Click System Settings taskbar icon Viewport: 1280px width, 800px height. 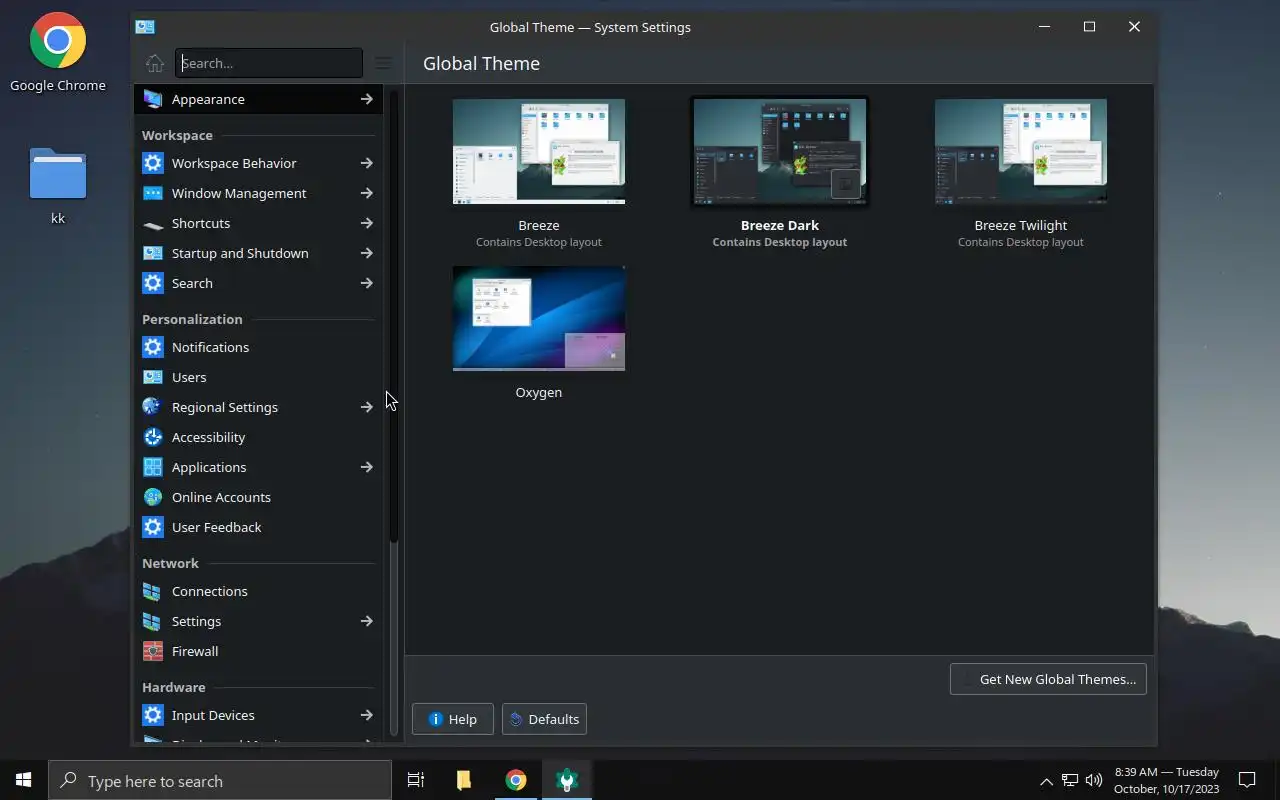[567, 780]
